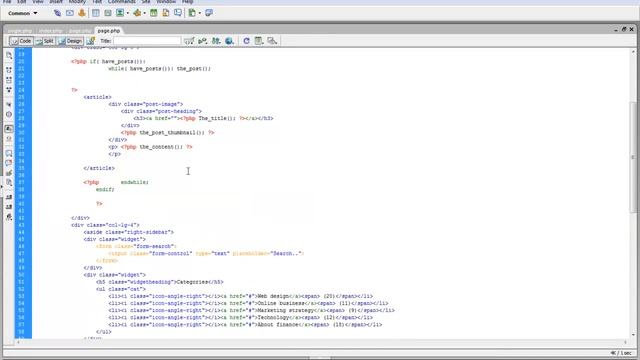This screenshot has width=640, height=360.
Task: Open the Tag Chooser
Action: click(209, 13)
